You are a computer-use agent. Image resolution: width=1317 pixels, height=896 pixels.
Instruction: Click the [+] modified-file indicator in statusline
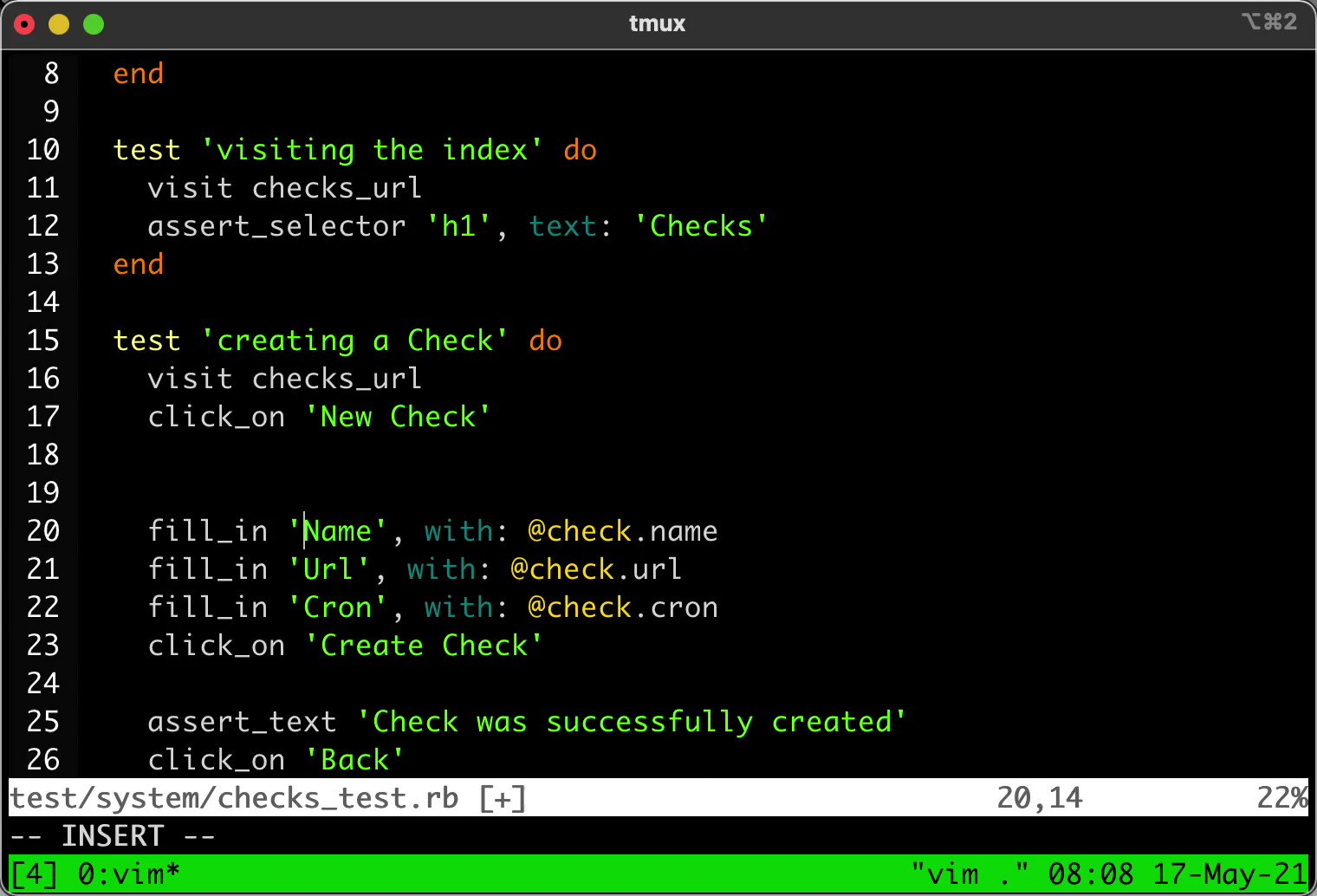[x=503, y=797]
